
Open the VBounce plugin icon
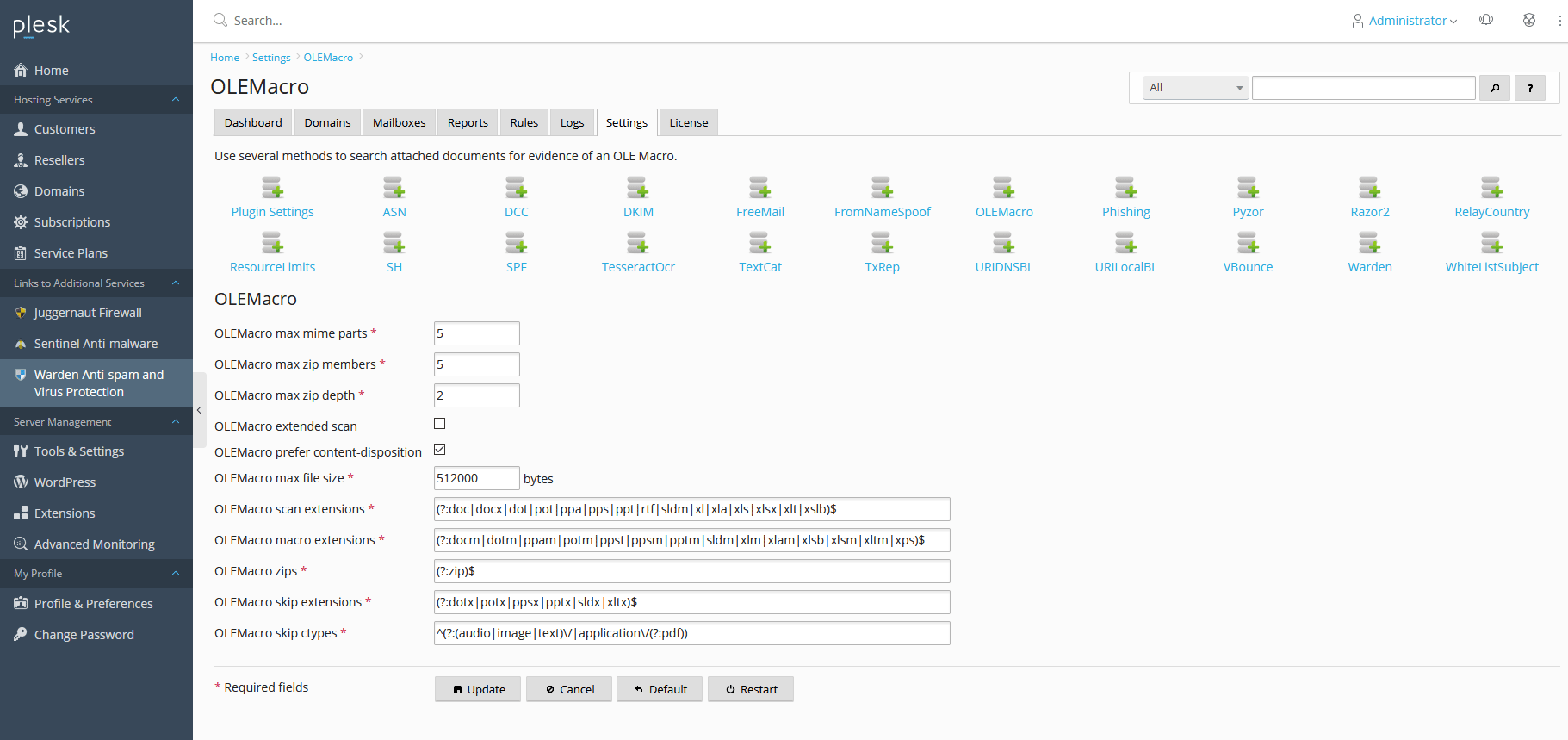1249,243
